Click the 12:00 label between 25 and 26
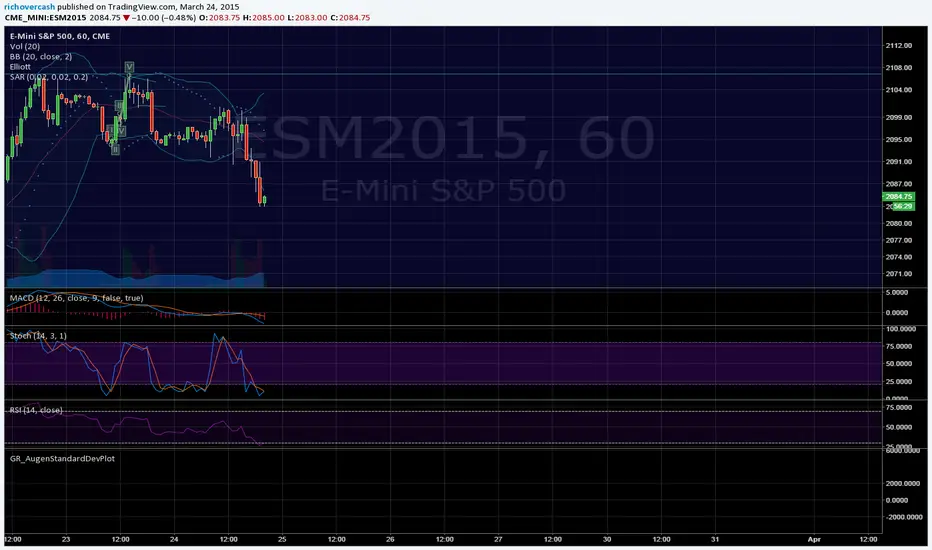This screenshot has width=932, height=550. point(336,540)
